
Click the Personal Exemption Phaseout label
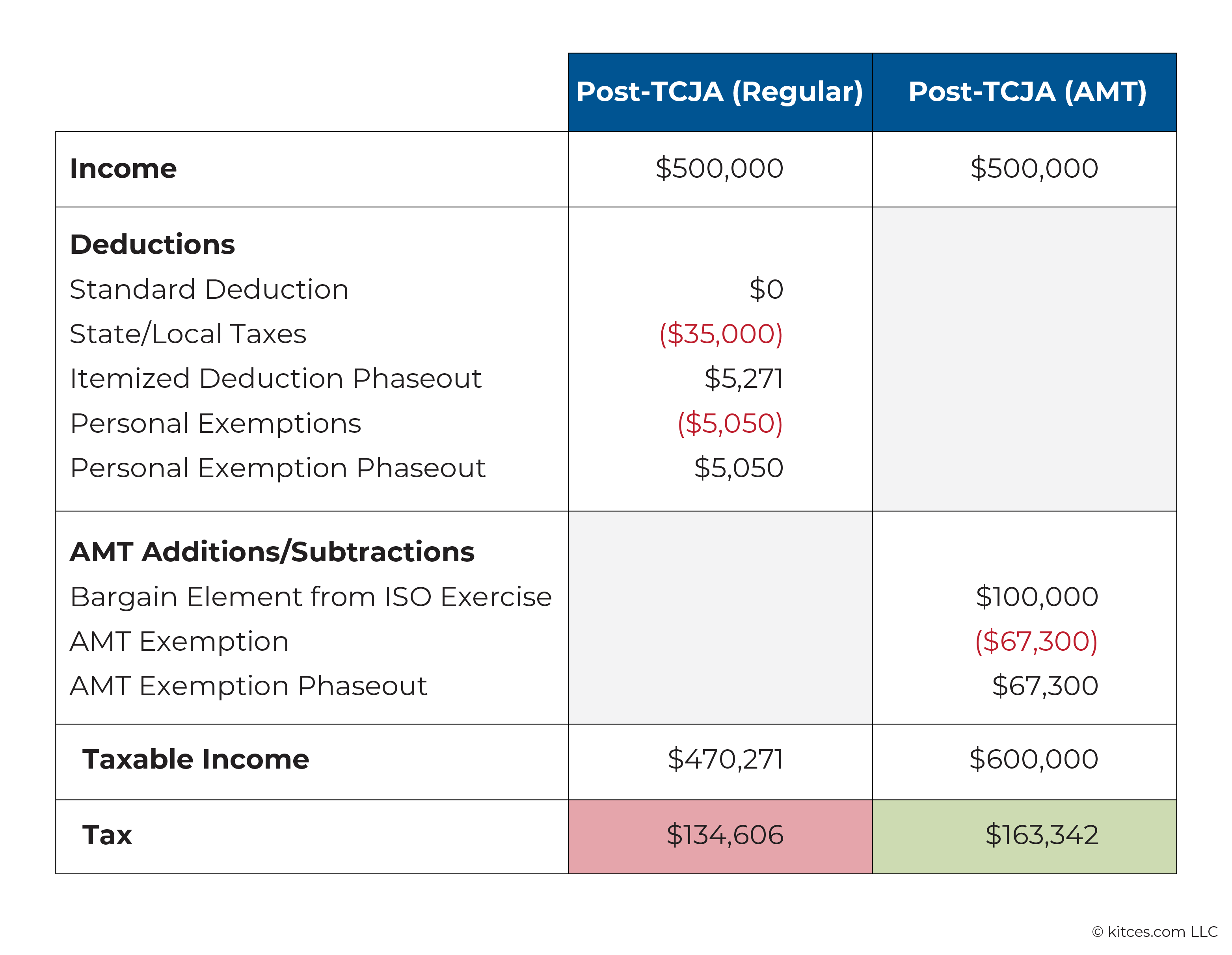click(277, 468)
